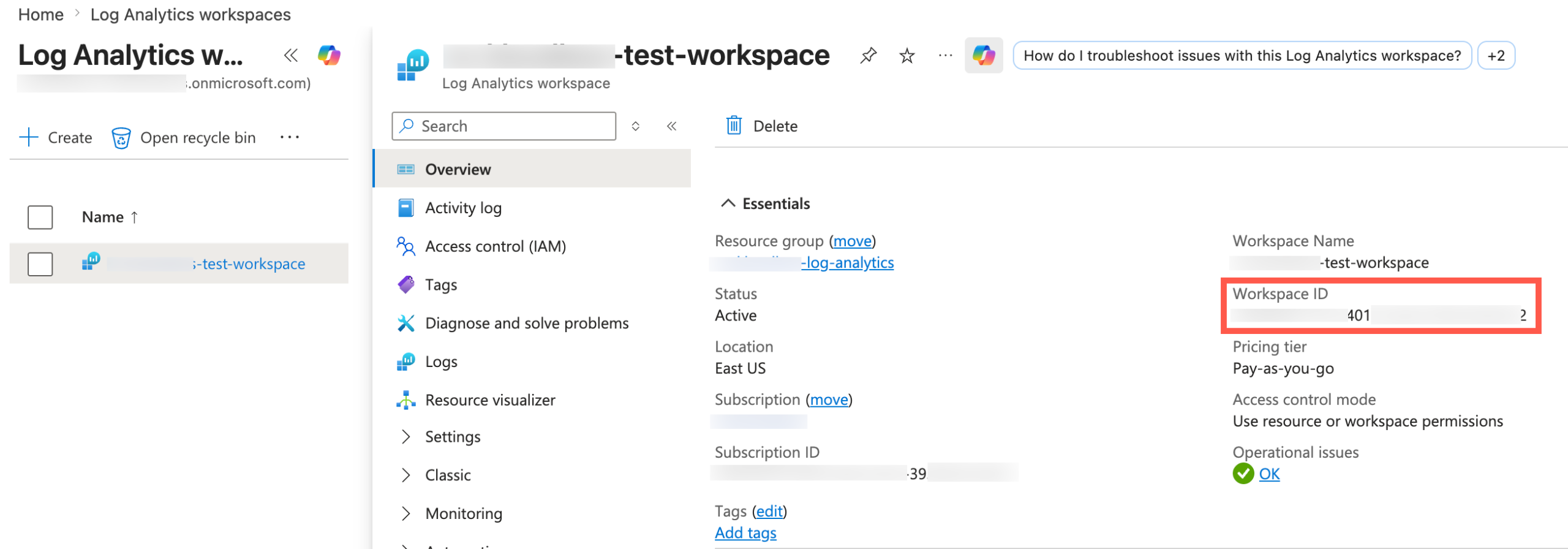
Task: Click the workspace icon in the test-workspace row
Action: 91,261
